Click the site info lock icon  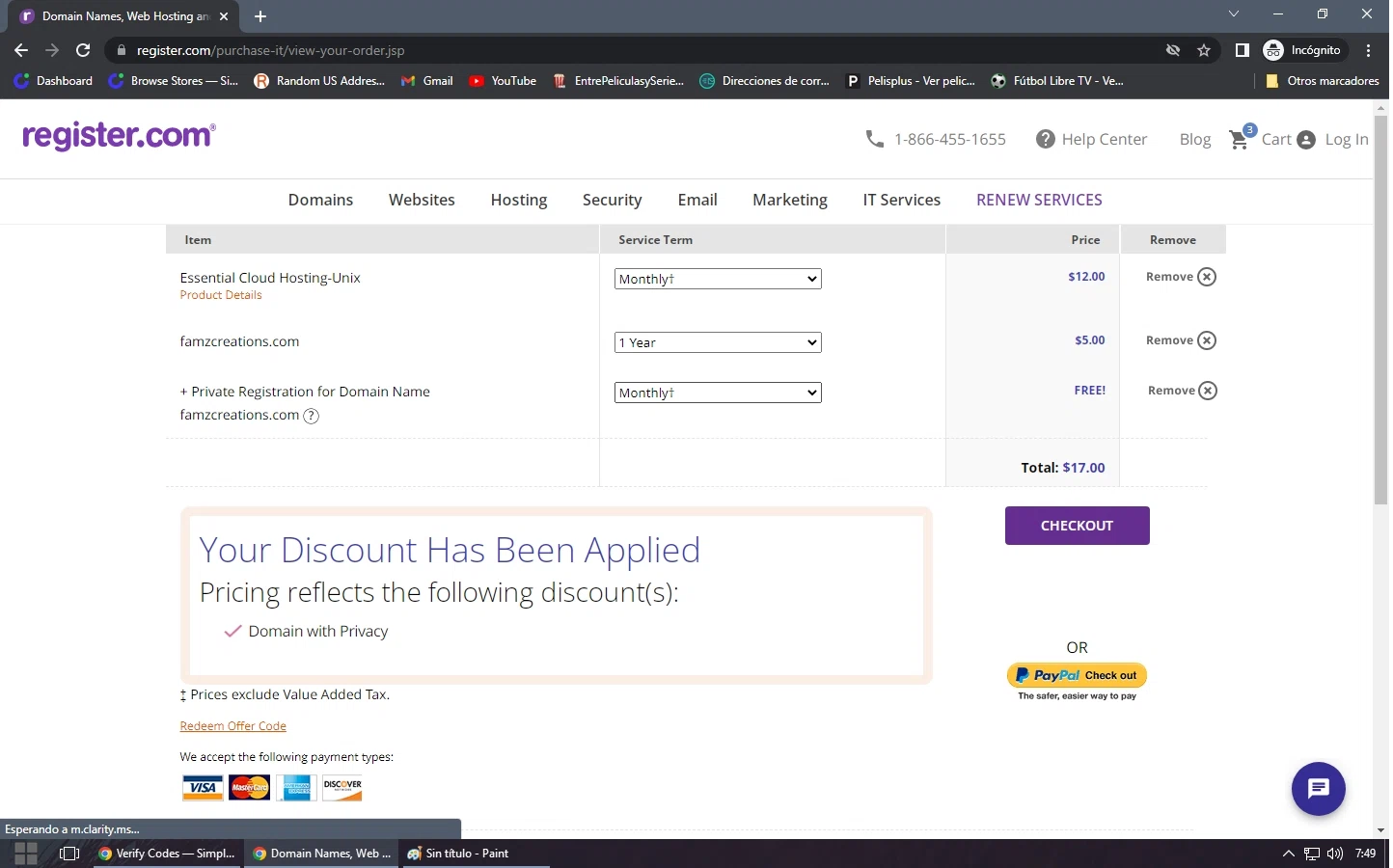[x=121, y=50]
